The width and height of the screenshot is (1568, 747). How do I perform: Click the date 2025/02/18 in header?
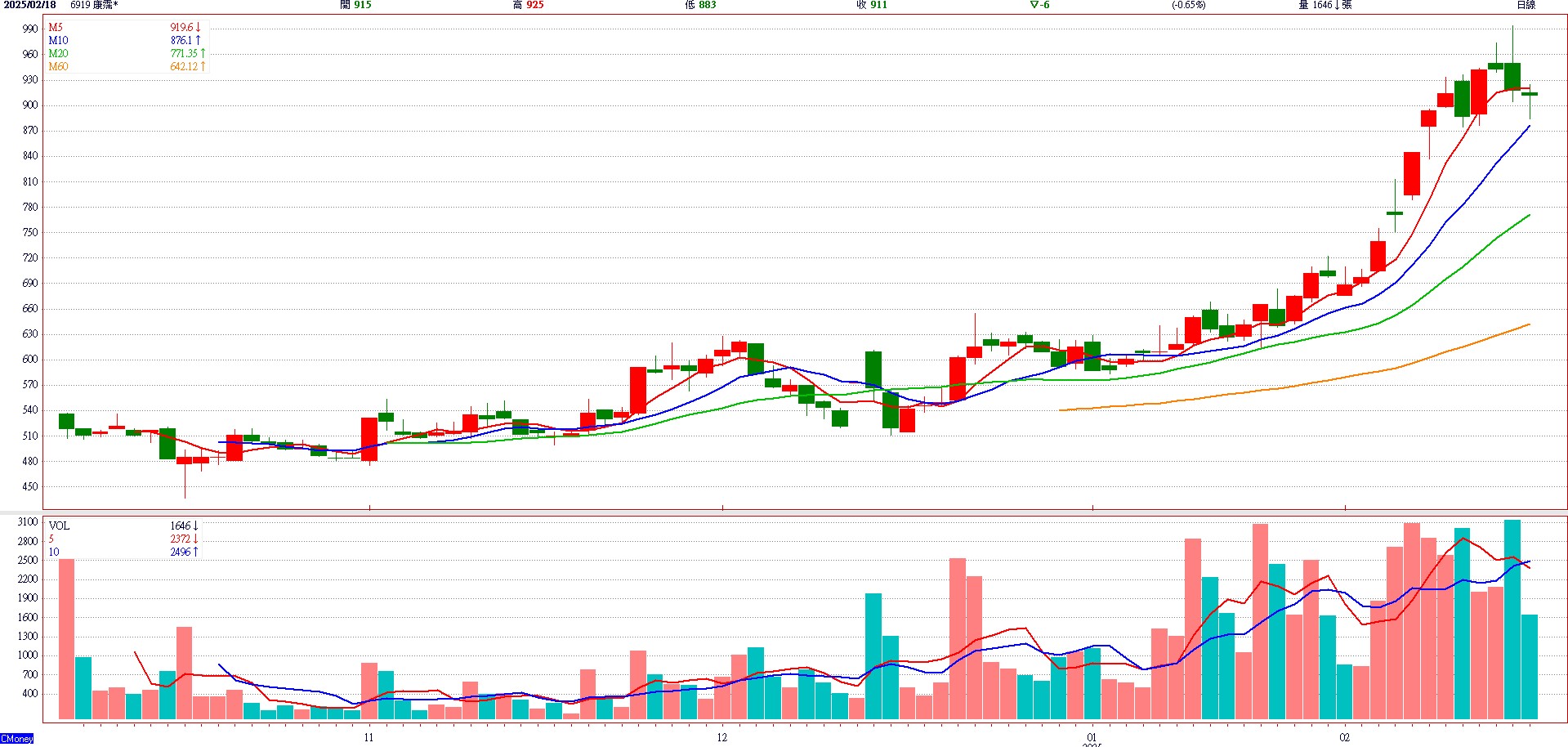click(x=29, y=5)
